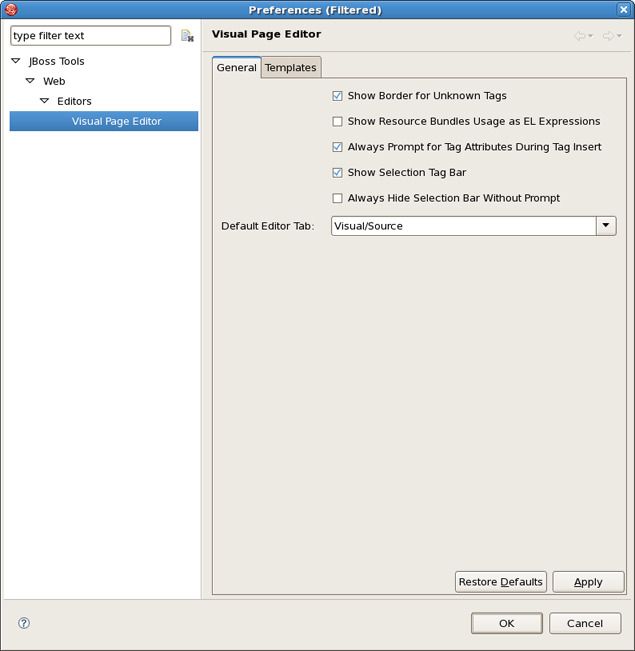Open the Default Editor Tab dropdown

coord(606,226)
